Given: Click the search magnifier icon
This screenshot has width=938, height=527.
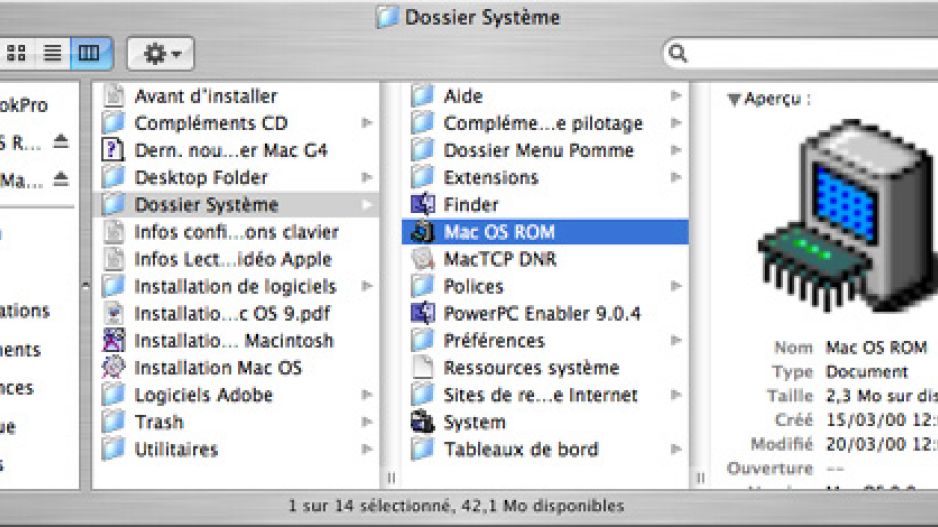Looking at the screenshot, I should 678,53.
